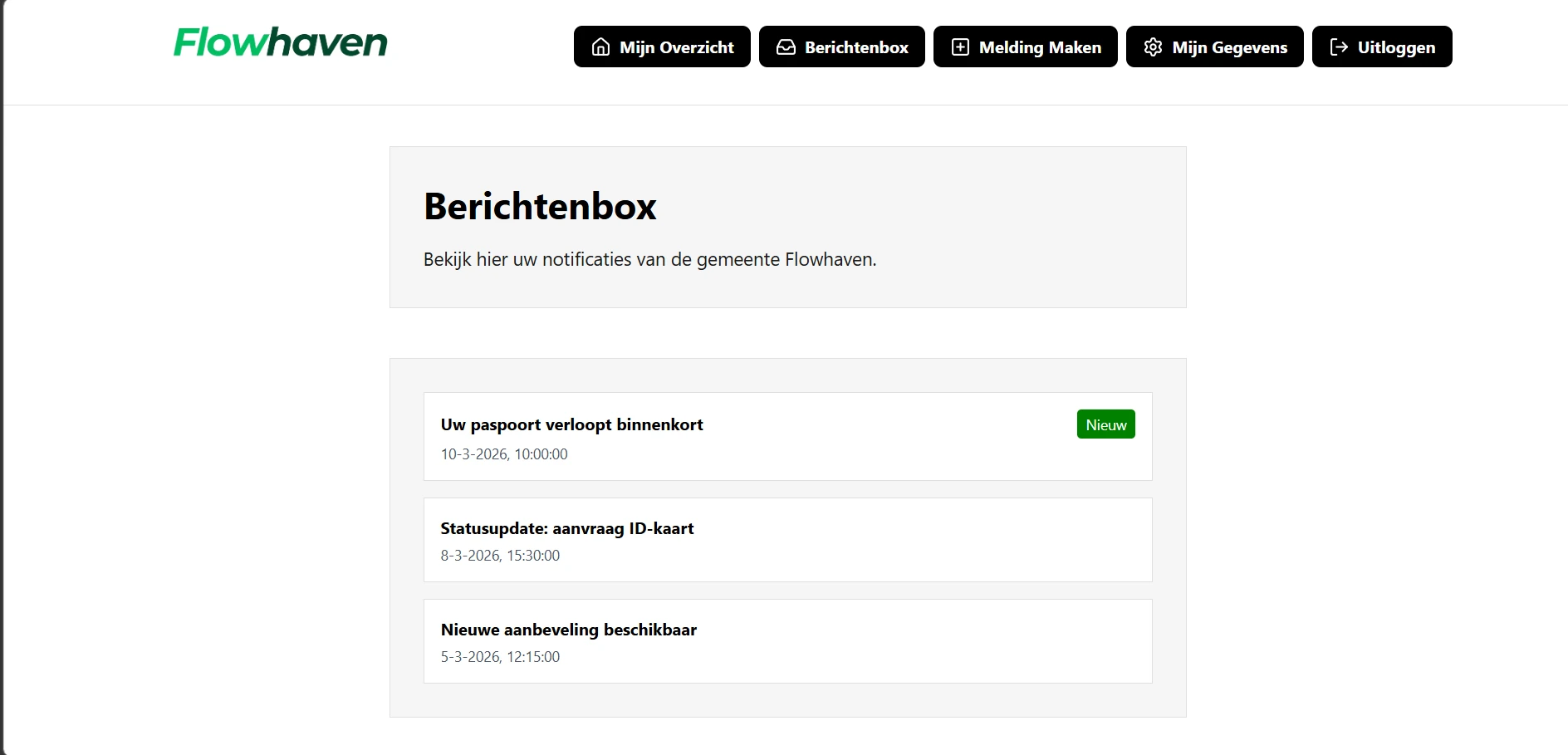Go to Melding Maken

[x=1025, y=47]
